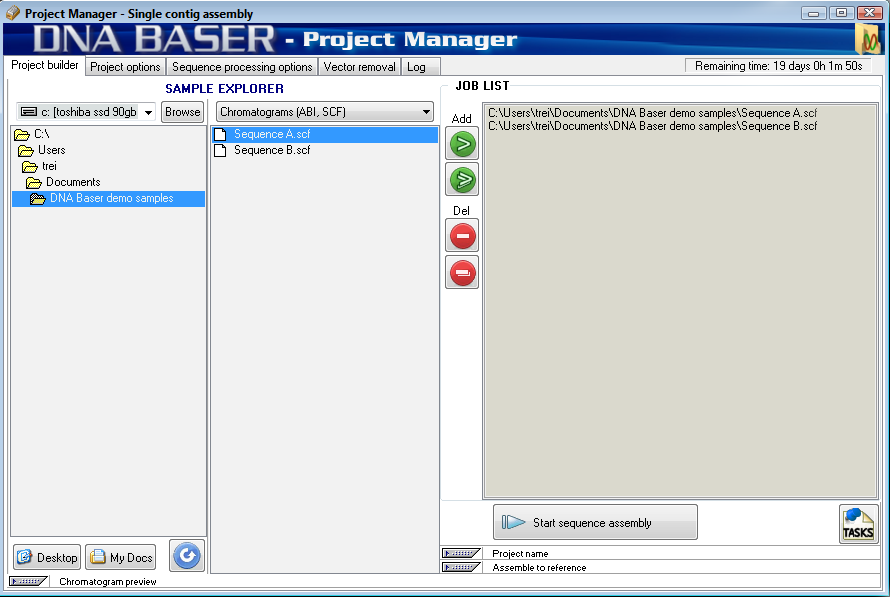Screen dimensions: 890x597
Task: Click the DNA Baser demo samples folder icon
Action: pyautogui.click(x=38, y=199)
